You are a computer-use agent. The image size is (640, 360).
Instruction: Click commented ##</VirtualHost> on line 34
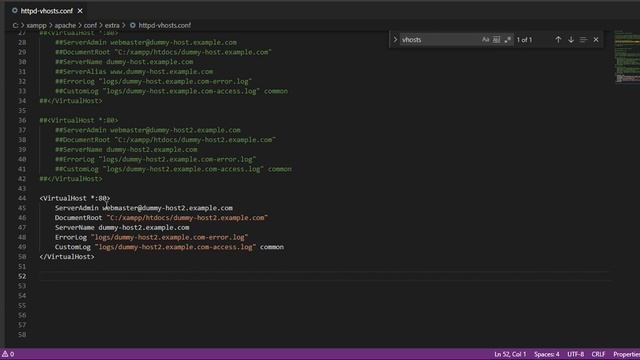[x=71, y=101]
